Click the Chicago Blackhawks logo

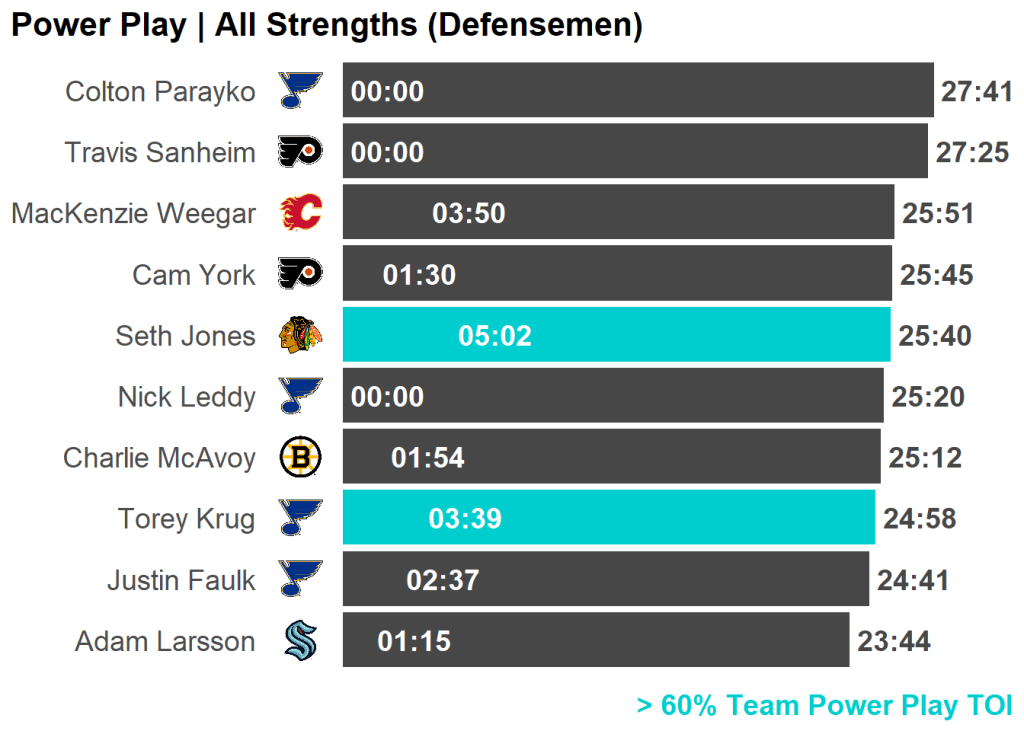(x=300, y=335)
